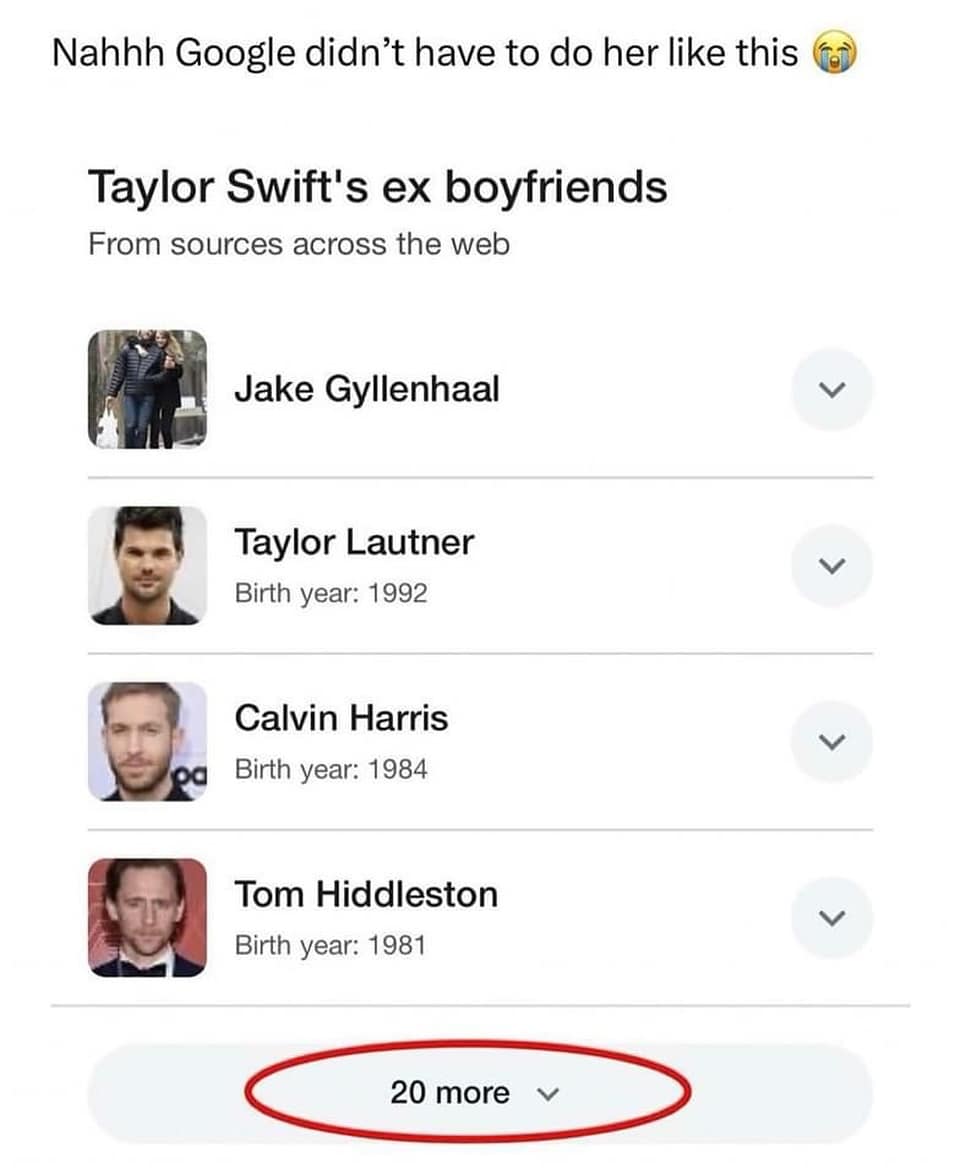
Task: Open Calvin Harris's photo thumbnail
Action: [147, 741]
